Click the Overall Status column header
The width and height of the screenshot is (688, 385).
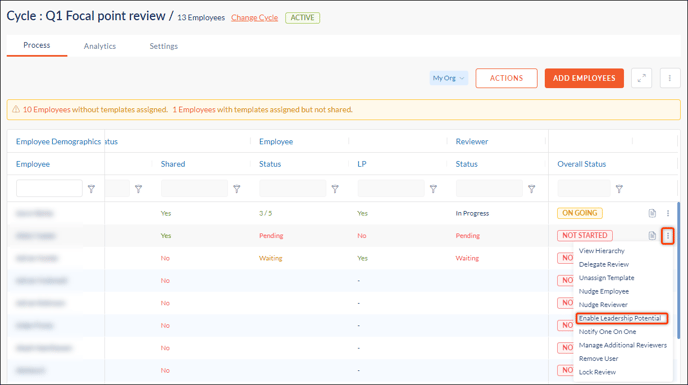pyautogui.click(x=581, y=164)
